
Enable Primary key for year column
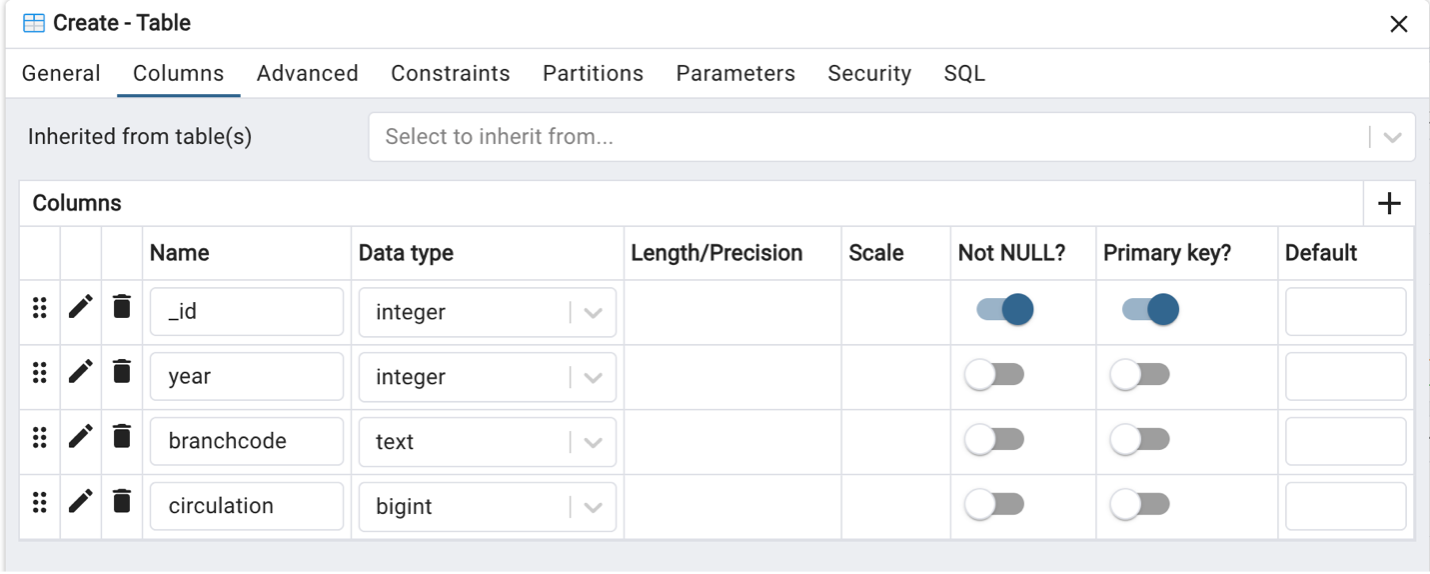[1140, 375]
